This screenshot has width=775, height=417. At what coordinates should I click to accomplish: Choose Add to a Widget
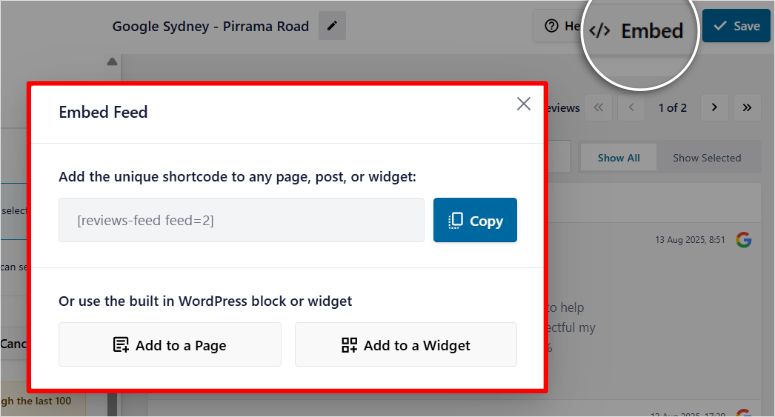pyautogui.click(x=406, y=345)
